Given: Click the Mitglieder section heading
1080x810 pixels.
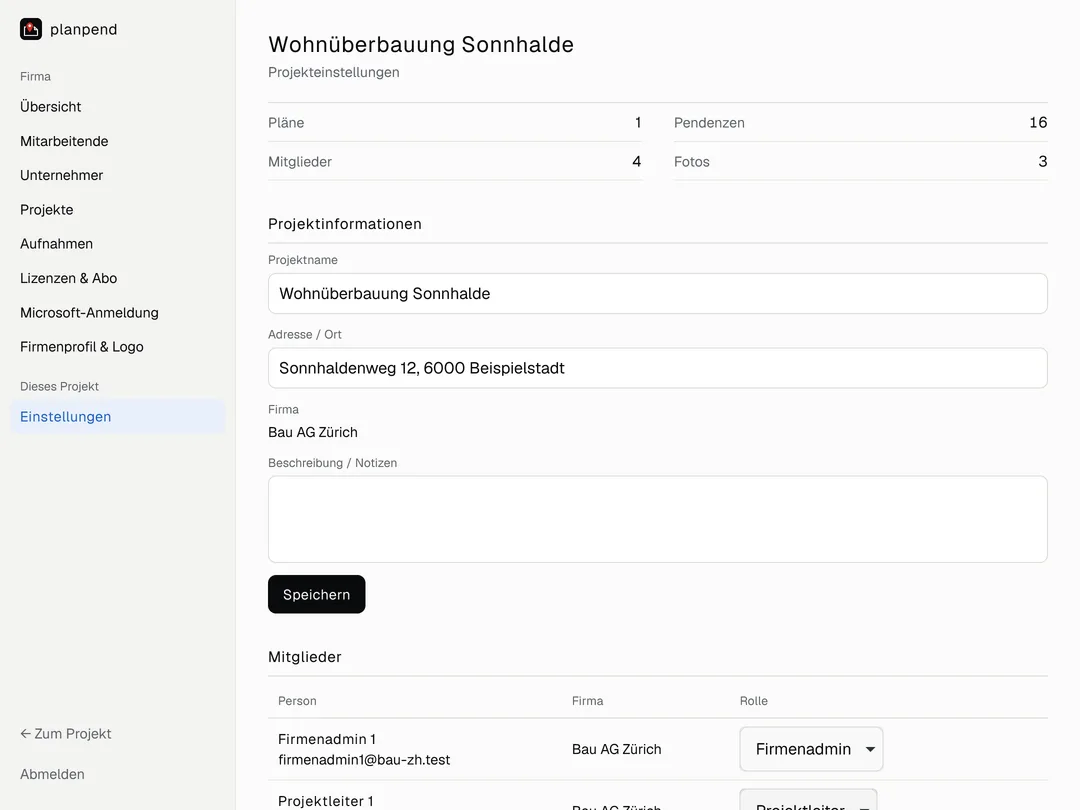Looking at the screenshot, I should point(304,657).
